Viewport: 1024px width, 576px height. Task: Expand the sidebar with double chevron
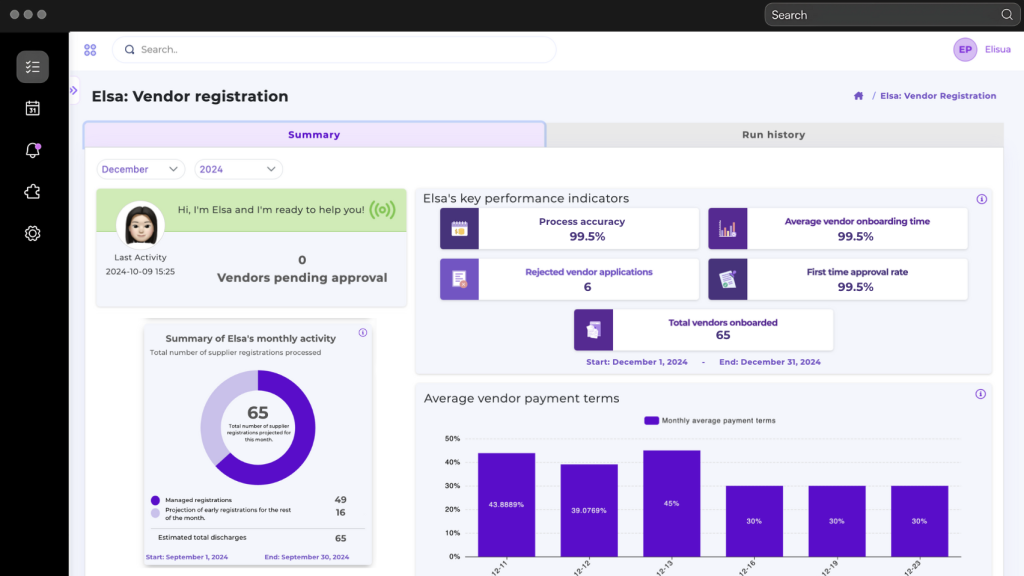point(73,91)
